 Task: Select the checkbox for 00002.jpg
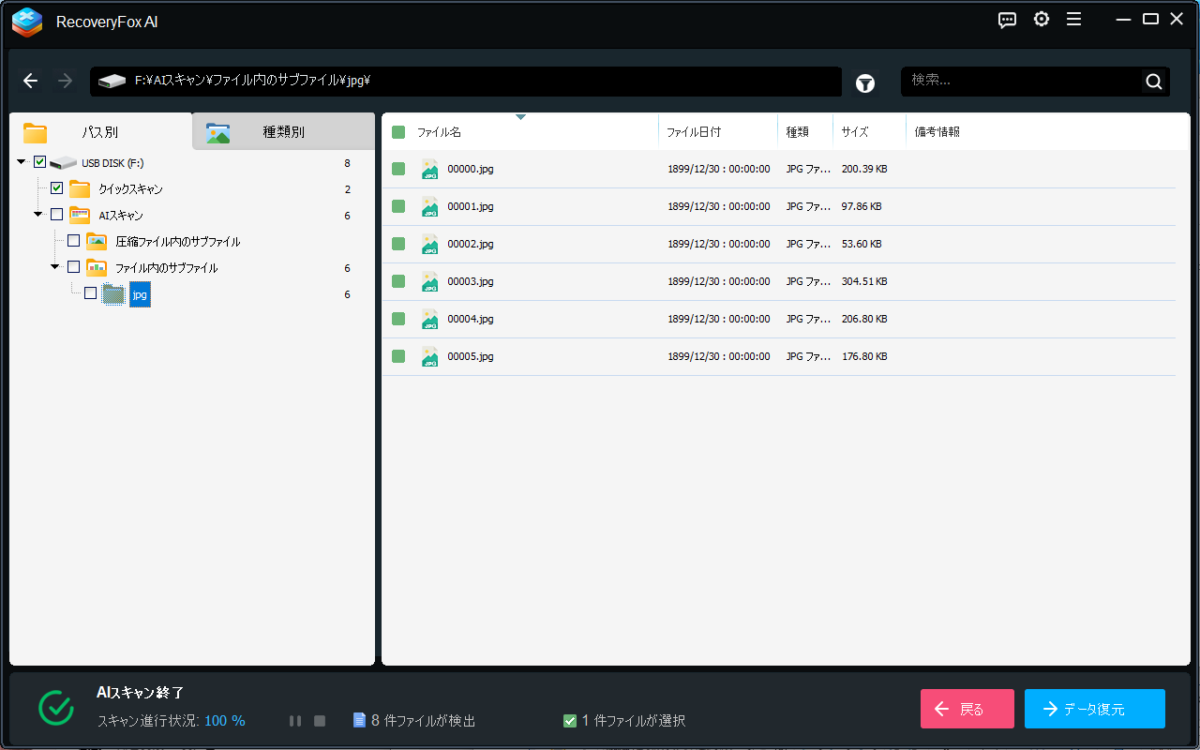(398, 244)
